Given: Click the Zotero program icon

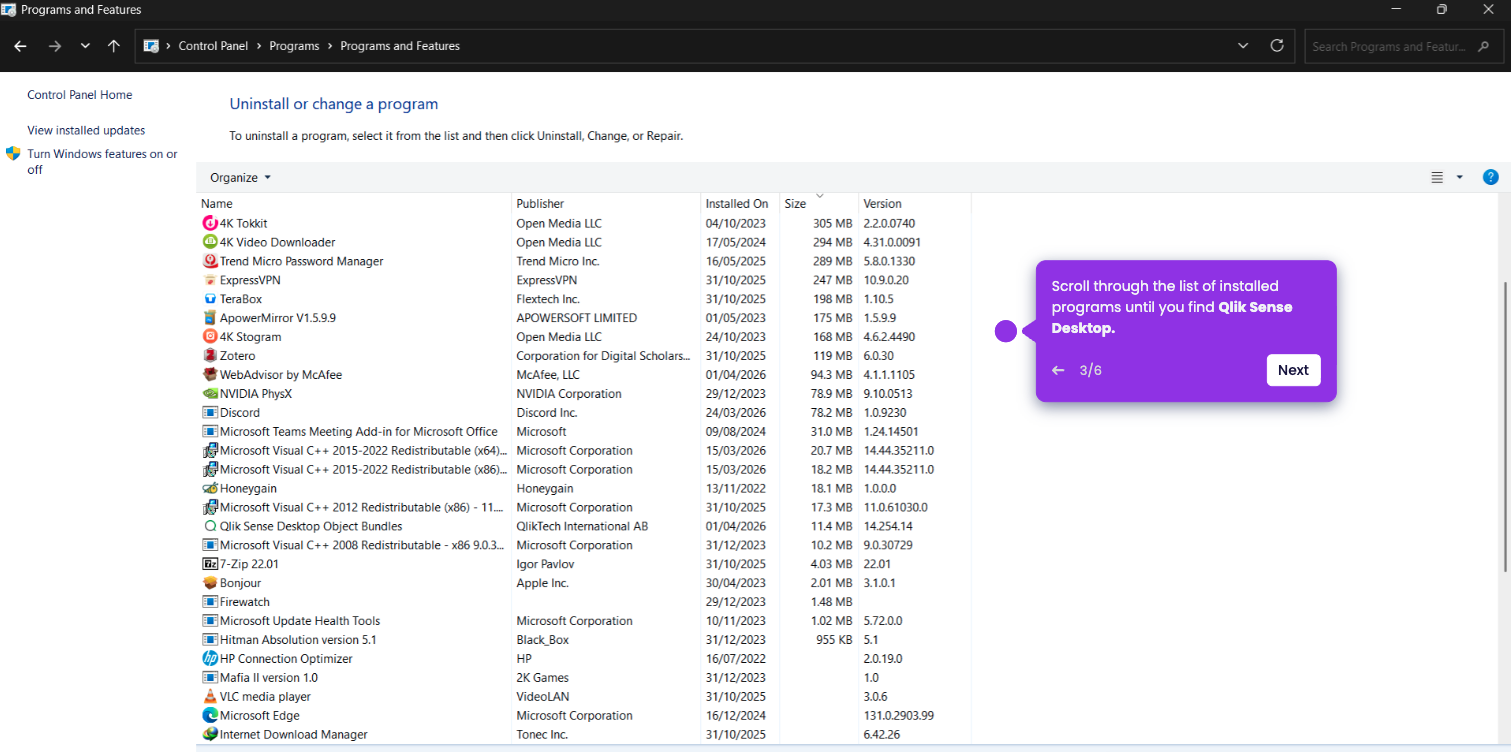Looking at the screenshot, I should [x=210, y=356].
